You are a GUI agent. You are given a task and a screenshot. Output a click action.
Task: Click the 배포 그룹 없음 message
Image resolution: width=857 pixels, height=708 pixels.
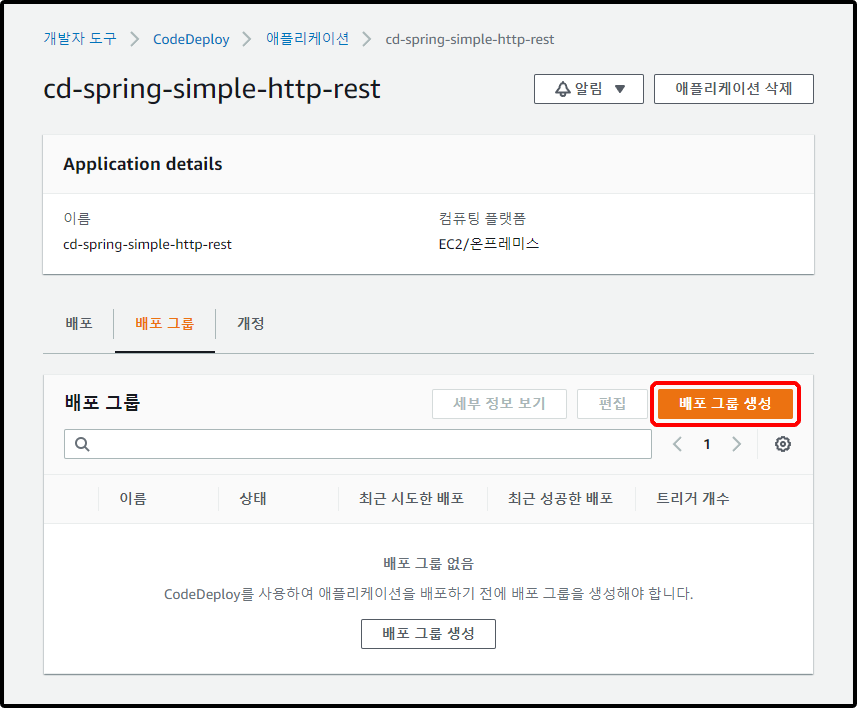428,563
